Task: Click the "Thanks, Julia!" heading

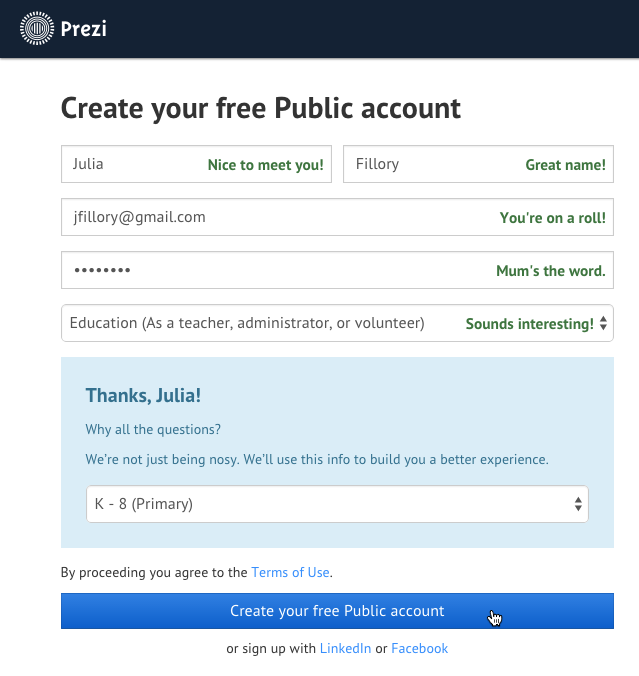Action: pos(143,395)
